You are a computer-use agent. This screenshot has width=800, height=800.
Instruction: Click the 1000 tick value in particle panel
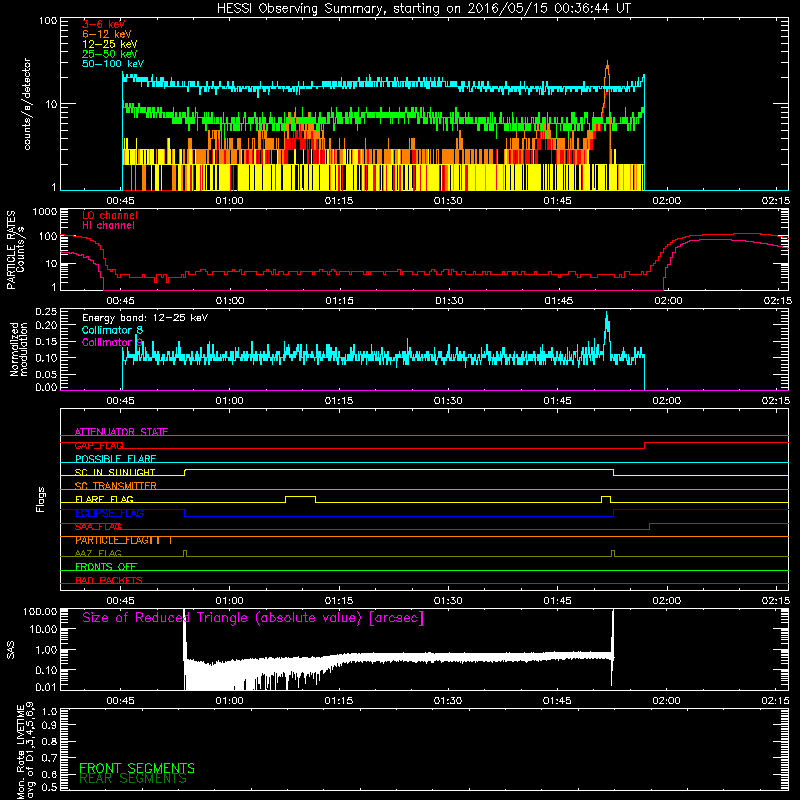point(44,212)
